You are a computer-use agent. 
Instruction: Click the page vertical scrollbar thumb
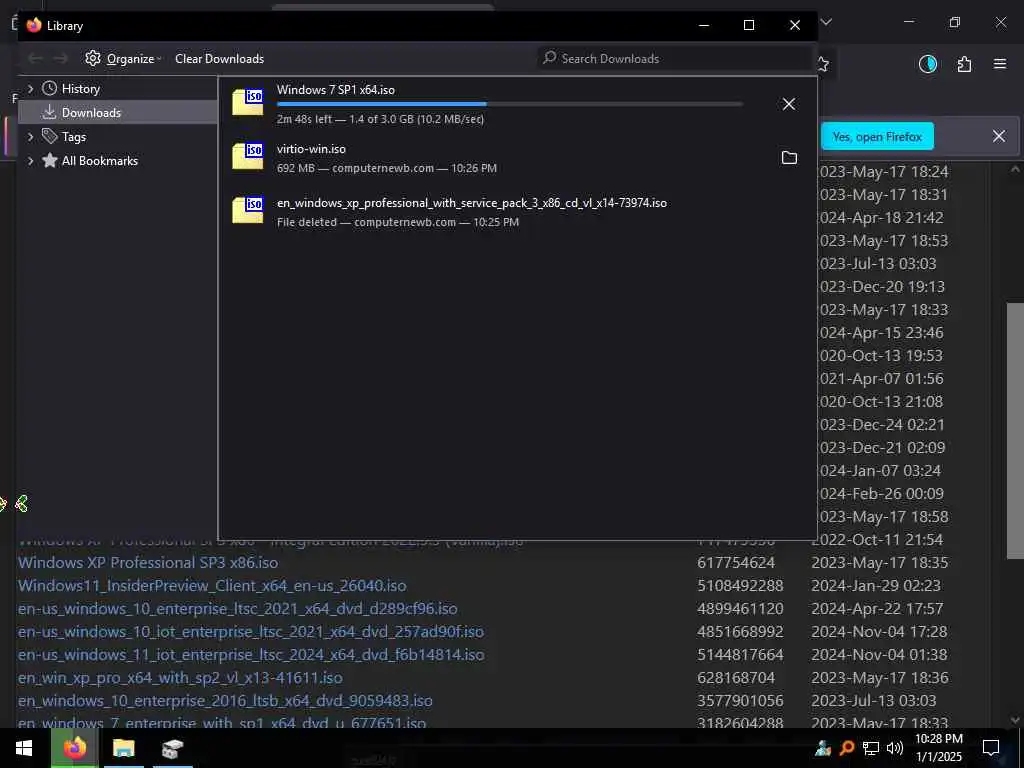pyautogui.click(x=1015, y=430)
